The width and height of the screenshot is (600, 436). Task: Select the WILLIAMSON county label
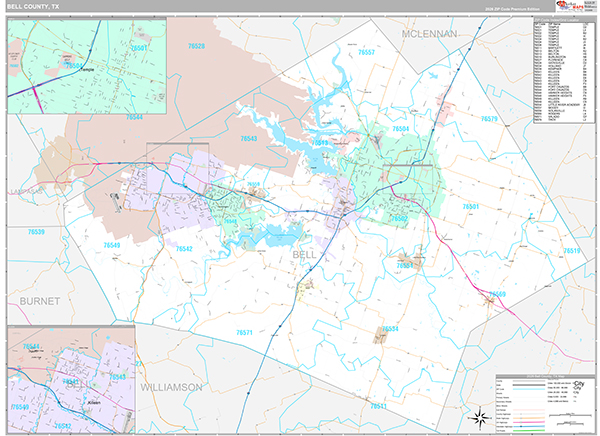click(x=171, y=387)
